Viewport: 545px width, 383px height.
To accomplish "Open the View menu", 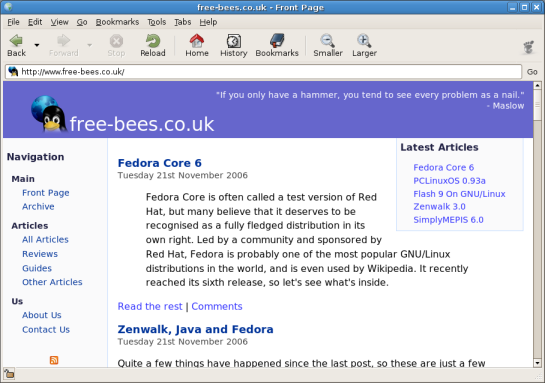I will 59,22.
